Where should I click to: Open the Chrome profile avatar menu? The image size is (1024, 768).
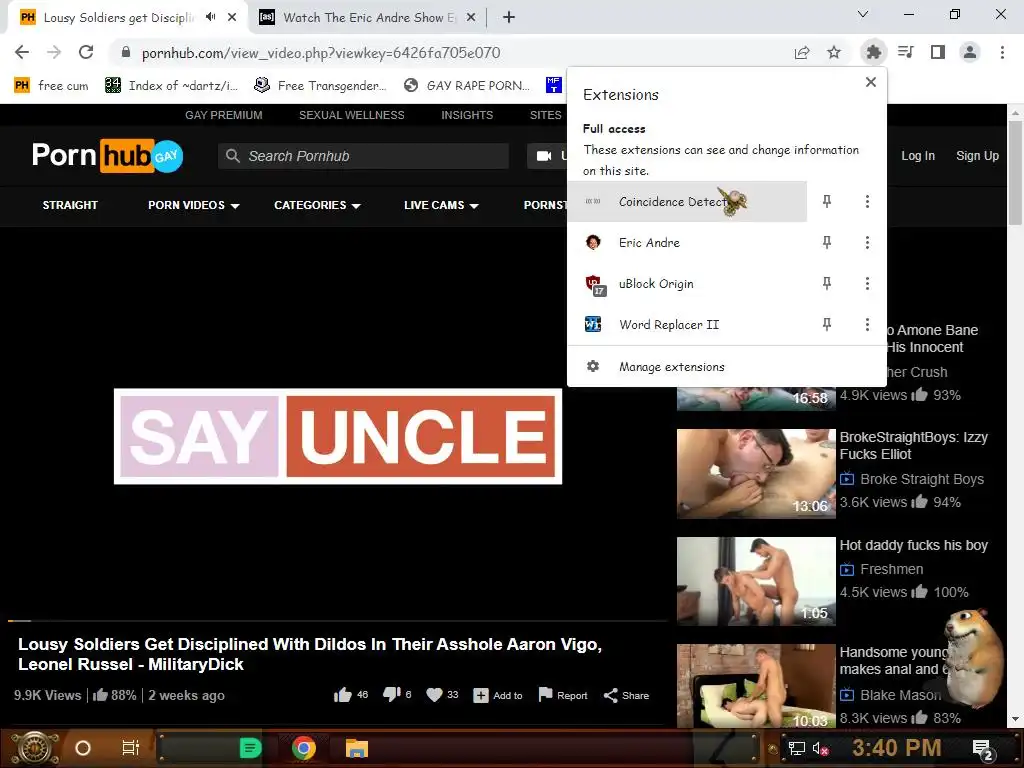tap(970, 52)
